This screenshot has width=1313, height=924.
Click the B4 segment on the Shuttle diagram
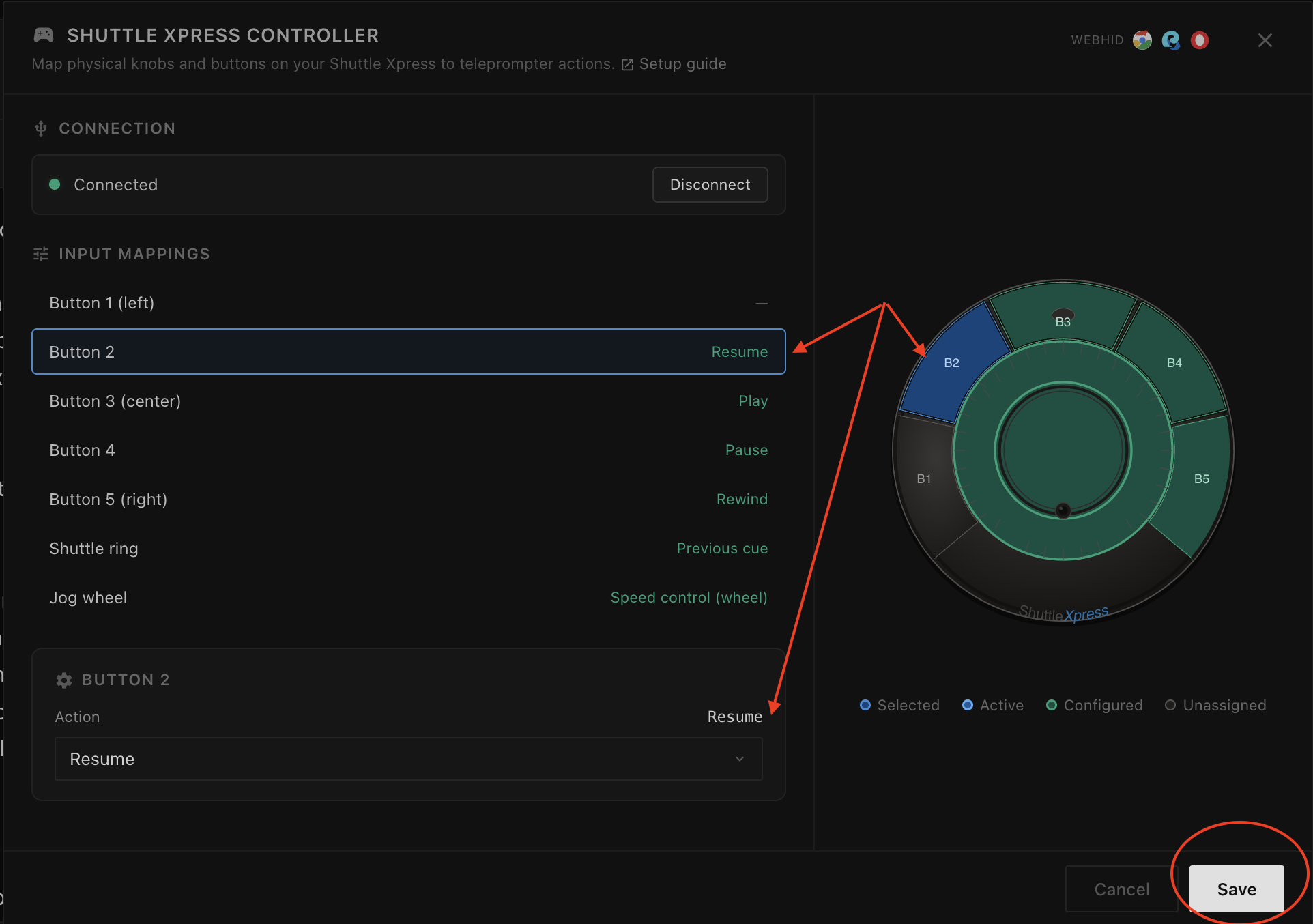1174,362
